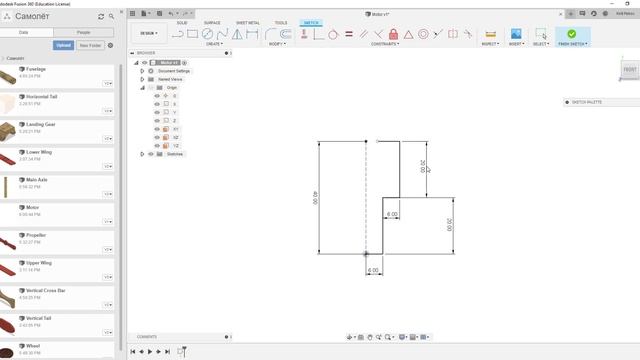Image resolution: width=640 pixels, height=360 pixels.
Task: Expand the Named Views node
Action: click(142, 79)
